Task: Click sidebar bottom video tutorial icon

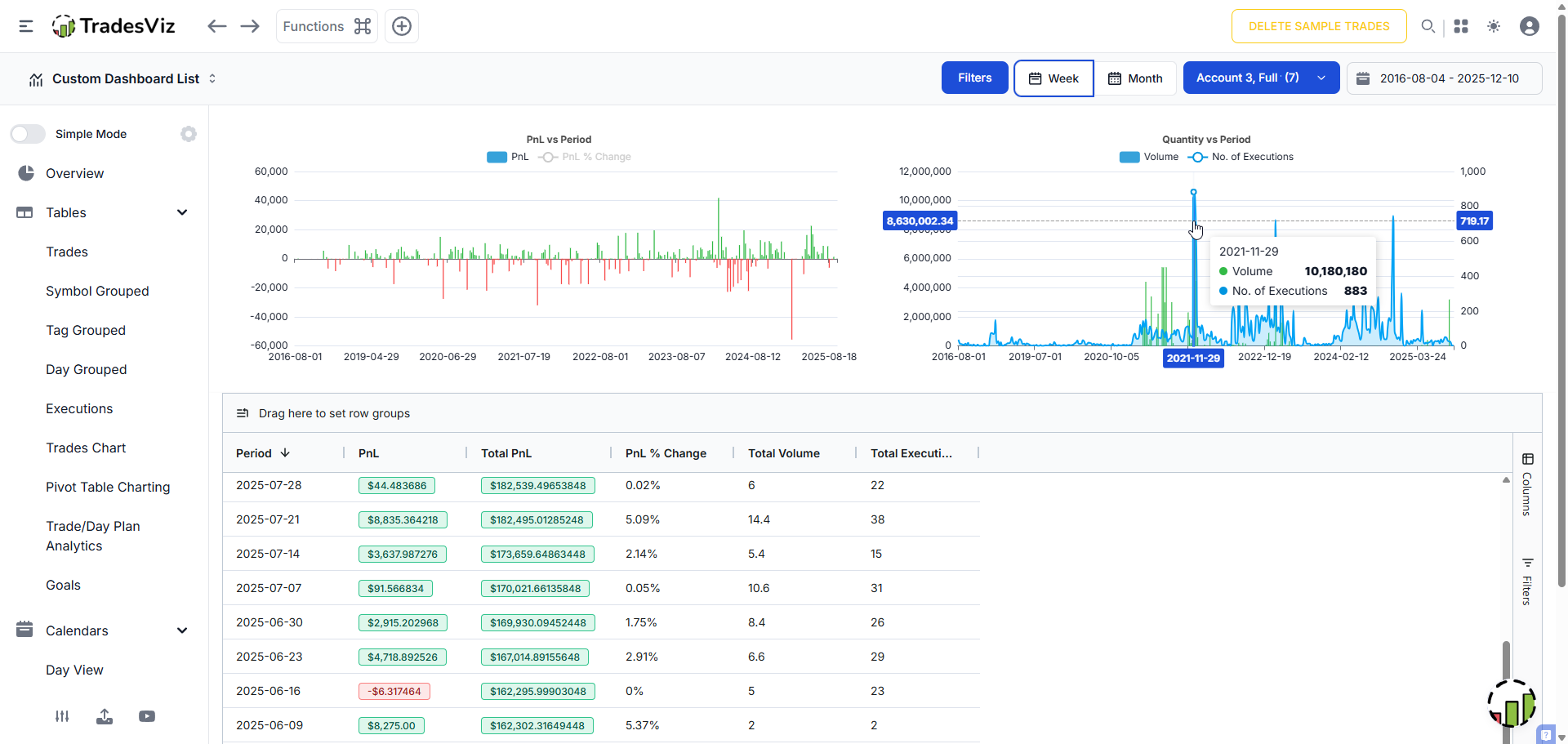Action: 147,716
